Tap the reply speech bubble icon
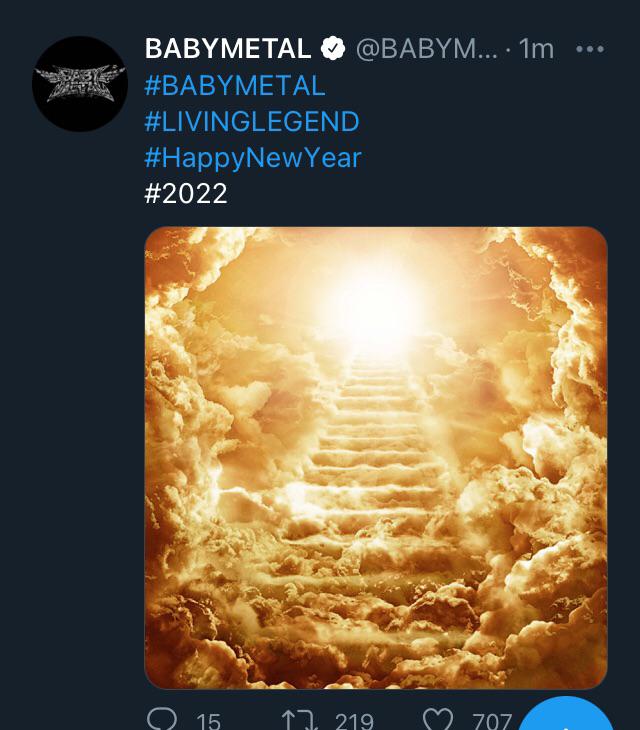The width and height of the screenshot is (640, 730). point(161,720)
